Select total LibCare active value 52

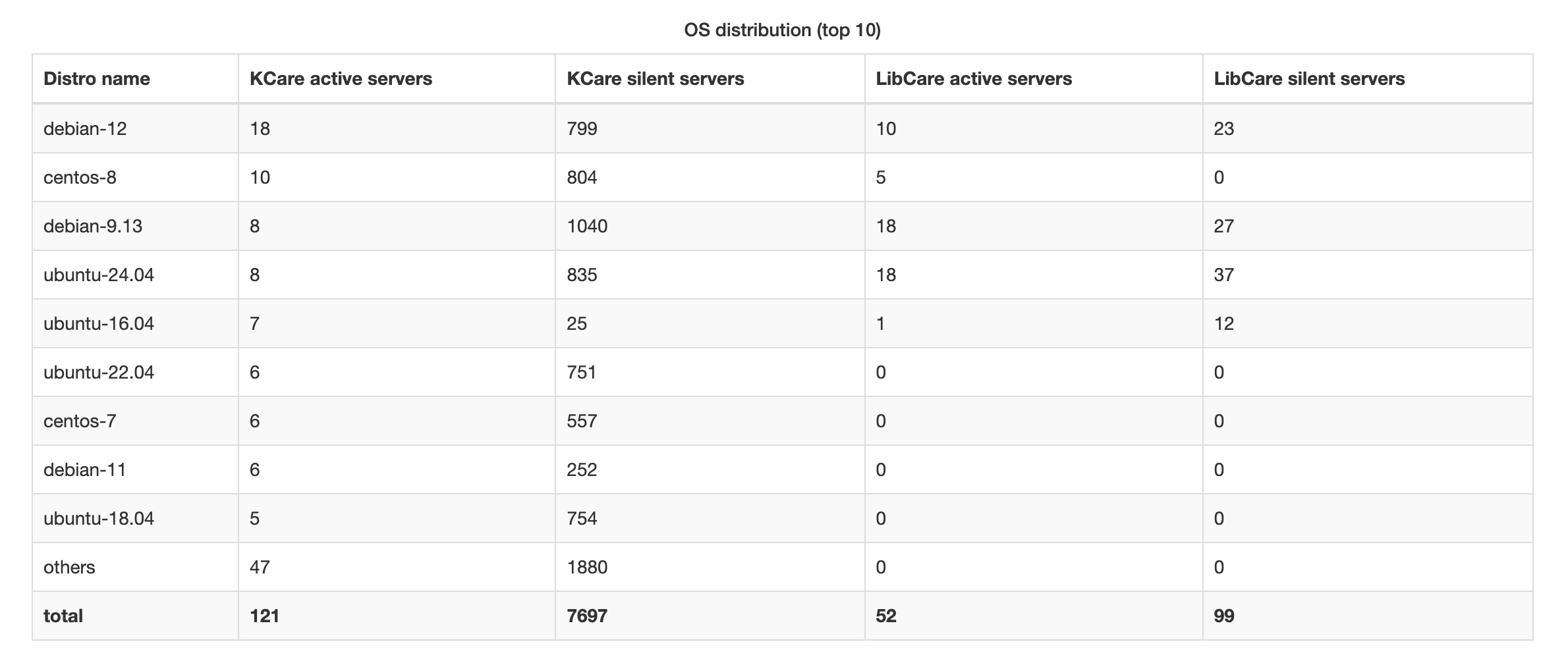[886, 616]
